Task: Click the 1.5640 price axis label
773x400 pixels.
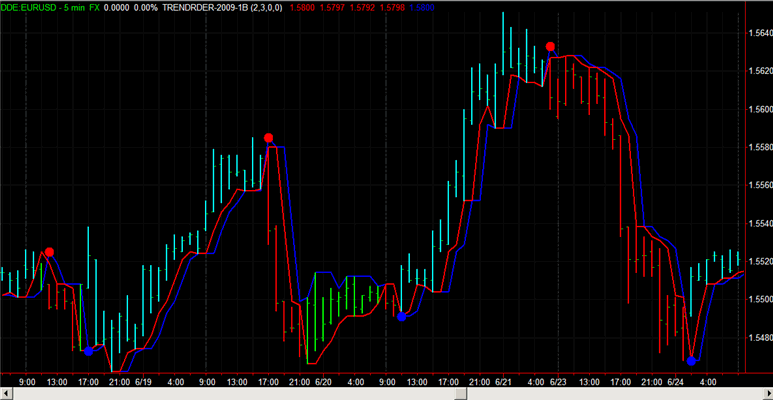Action: tap(760, 33)
